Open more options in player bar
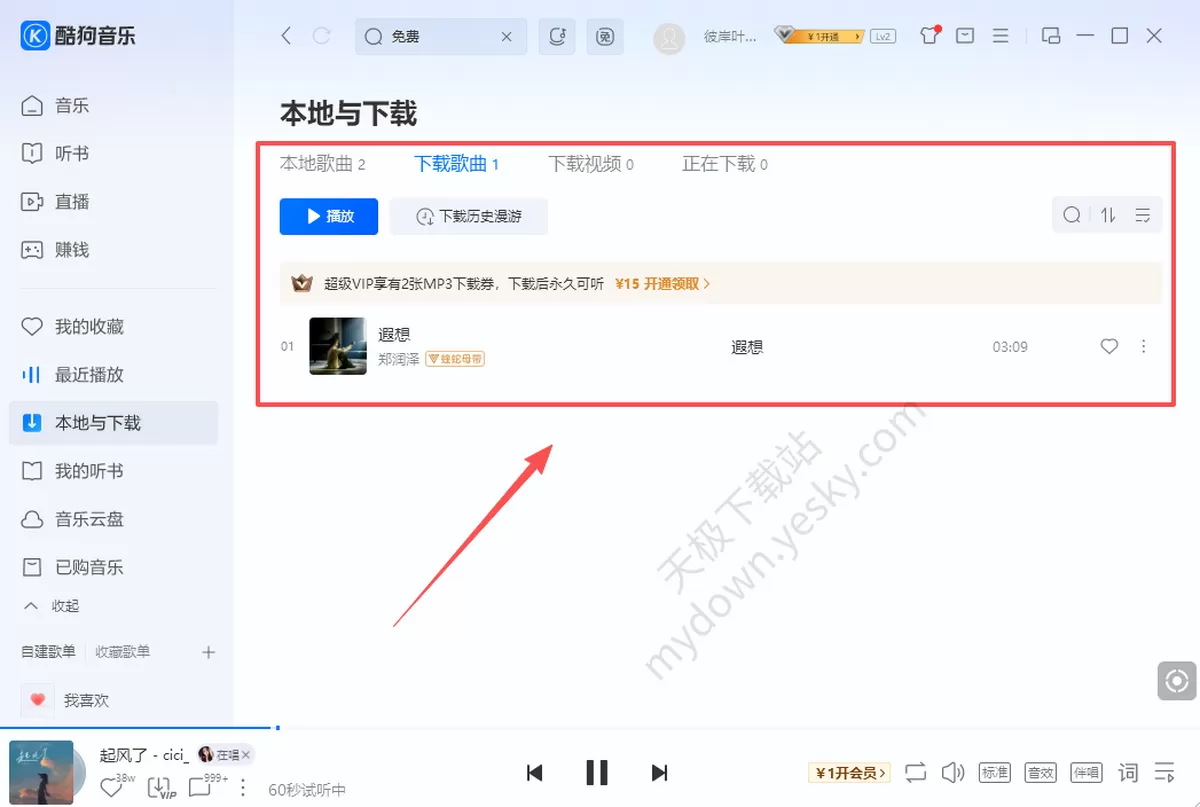The width and height of the screenshot is (1200, 807). pos(242,788)
